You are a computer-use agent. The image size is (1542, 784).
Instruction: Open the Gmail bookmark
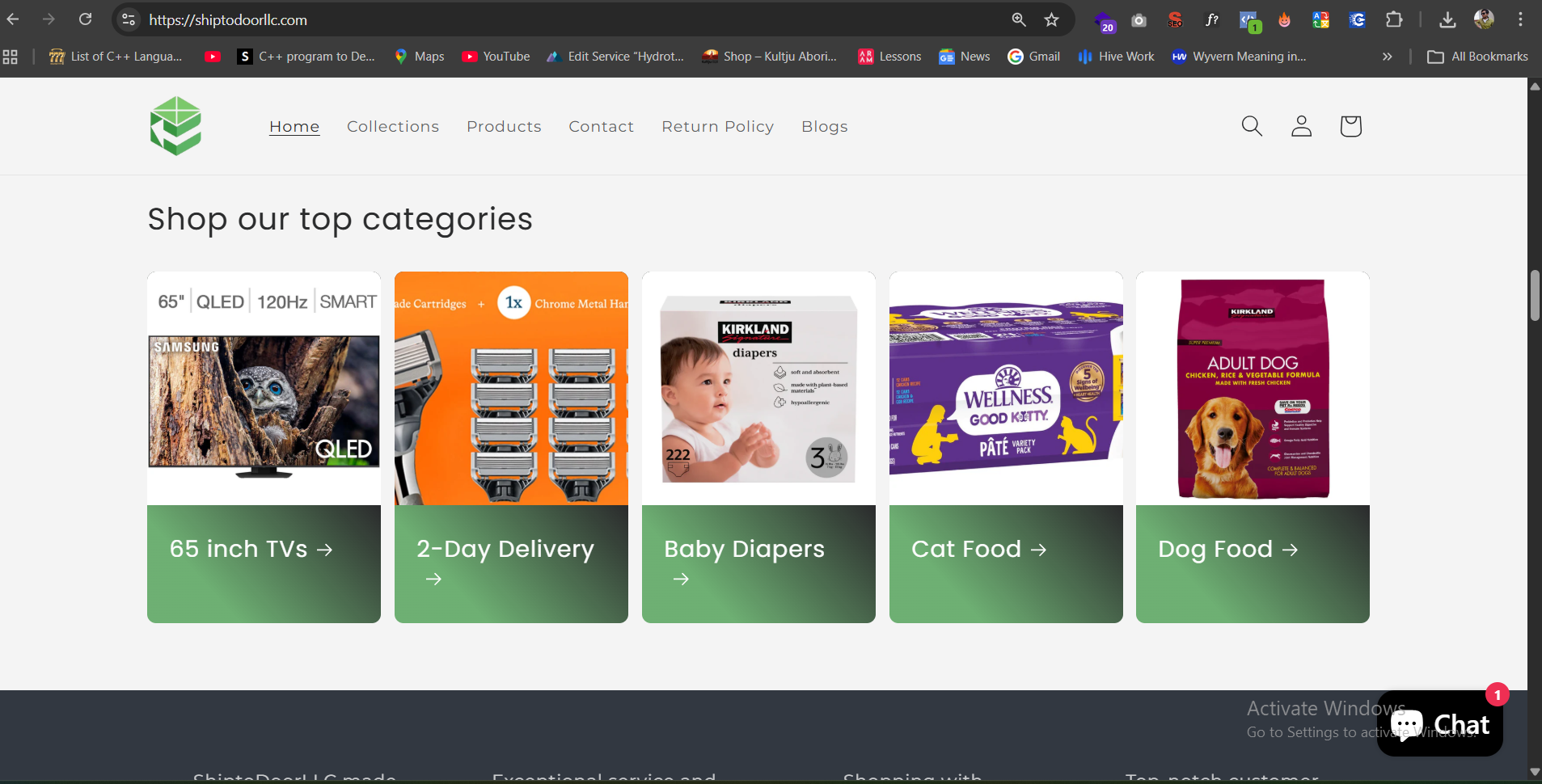point(1033,57)
